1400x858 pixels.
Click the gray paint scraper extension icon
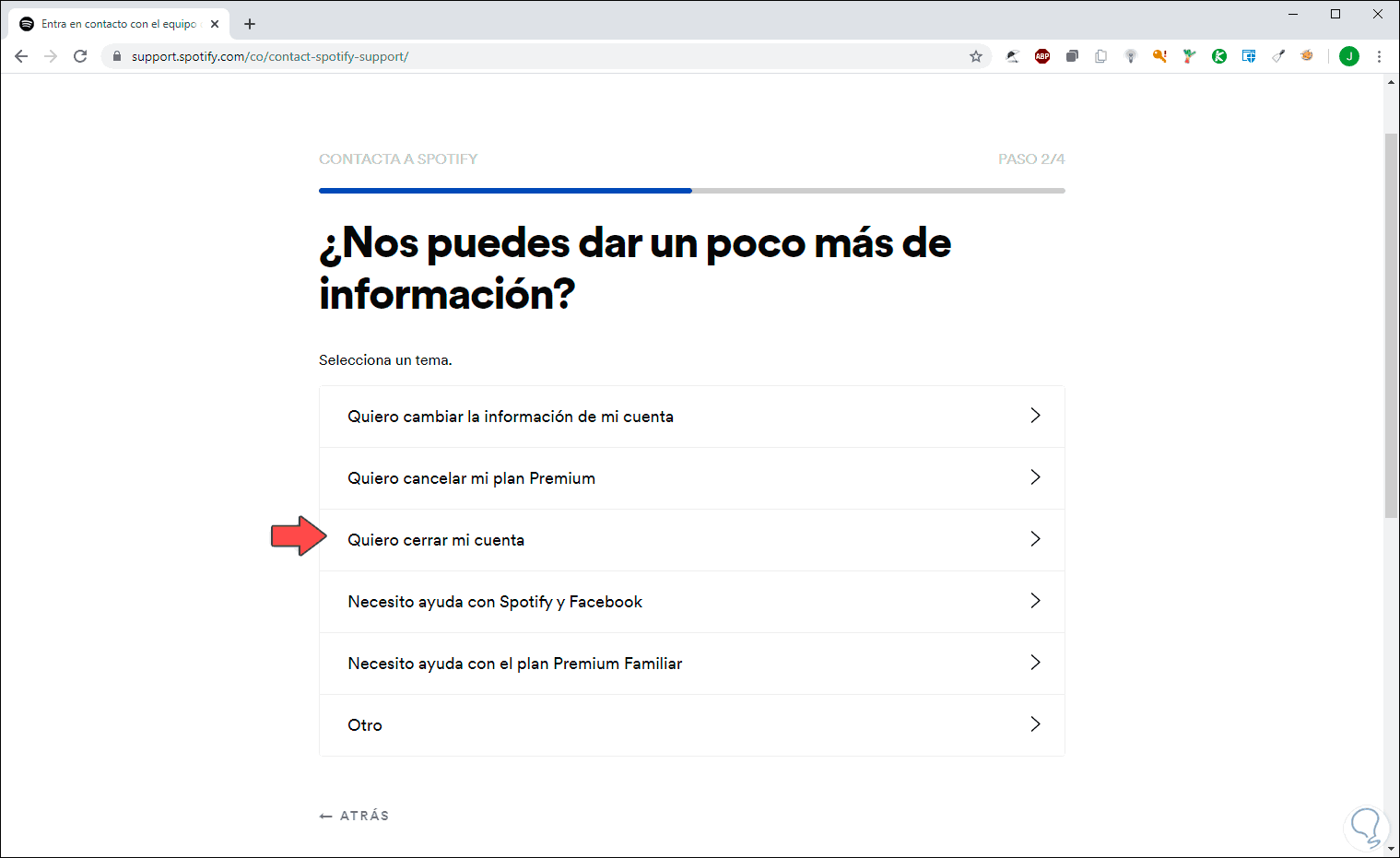coord(1278,56)
